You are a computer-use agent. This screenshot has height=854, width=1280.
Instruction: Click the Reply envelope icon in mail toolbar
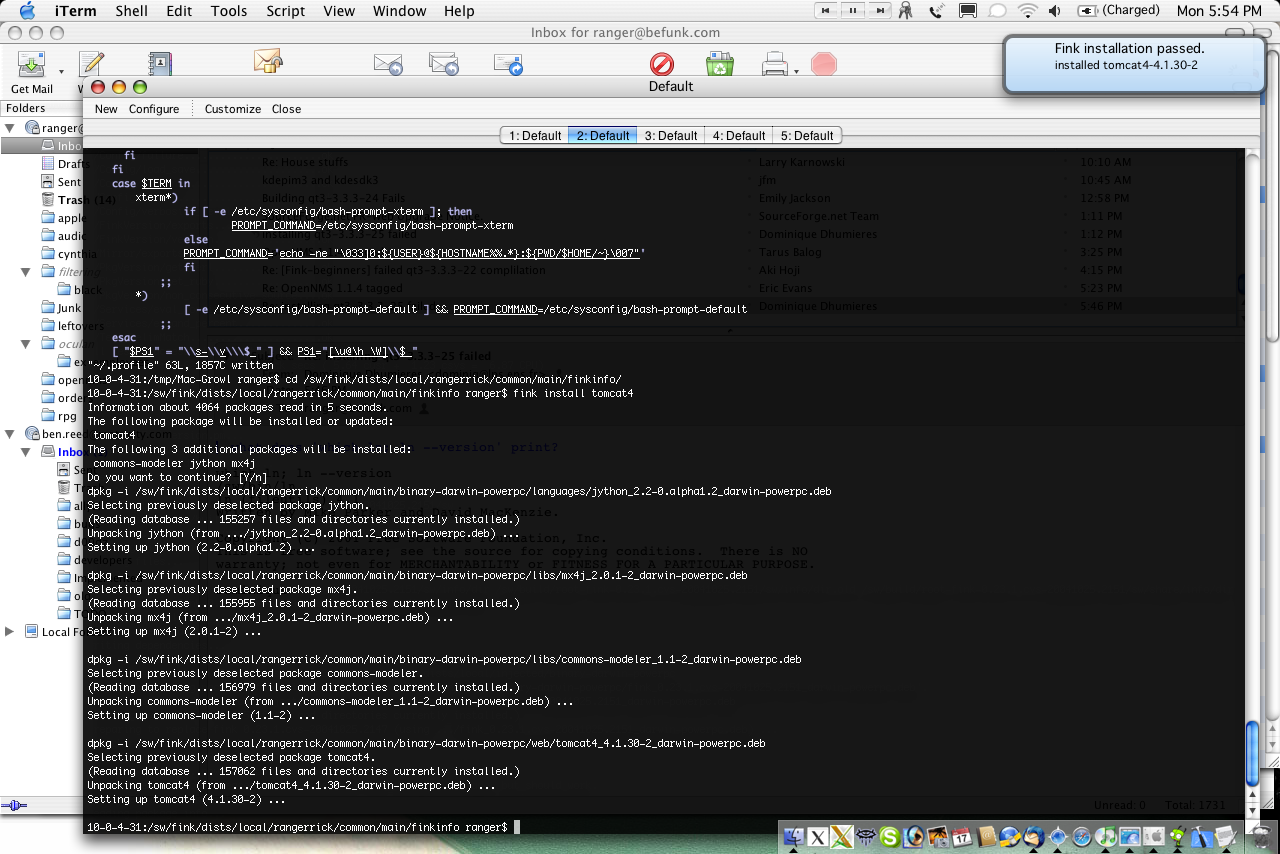[387, 65]
